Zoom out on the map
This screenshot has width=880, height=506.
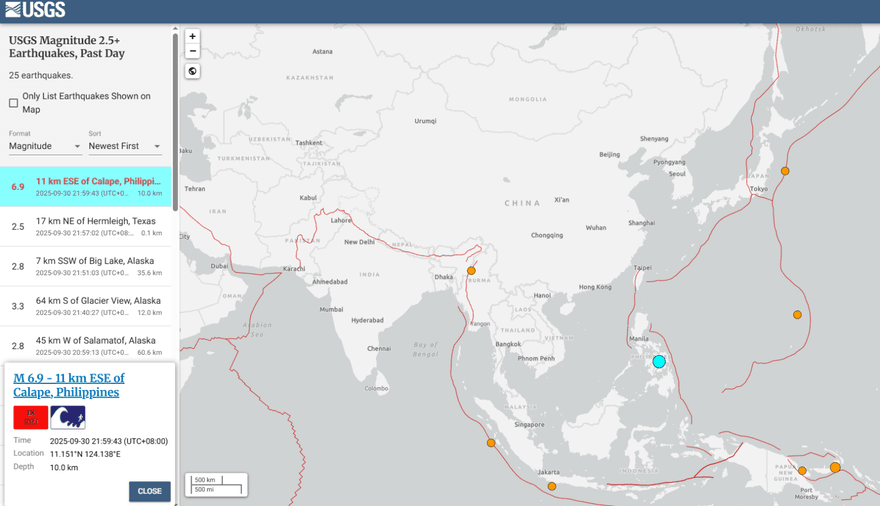pos(192,51)
